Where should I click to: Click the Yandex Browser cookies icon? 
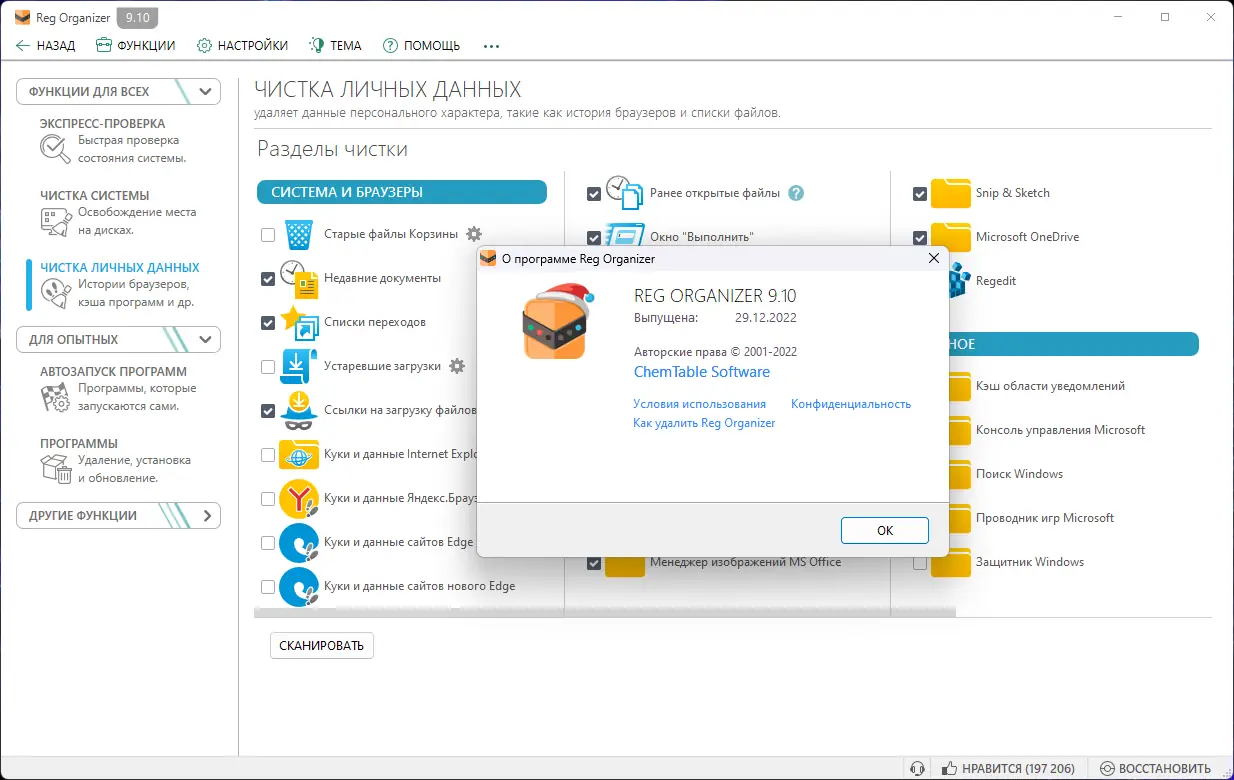(x=299, y=499)
